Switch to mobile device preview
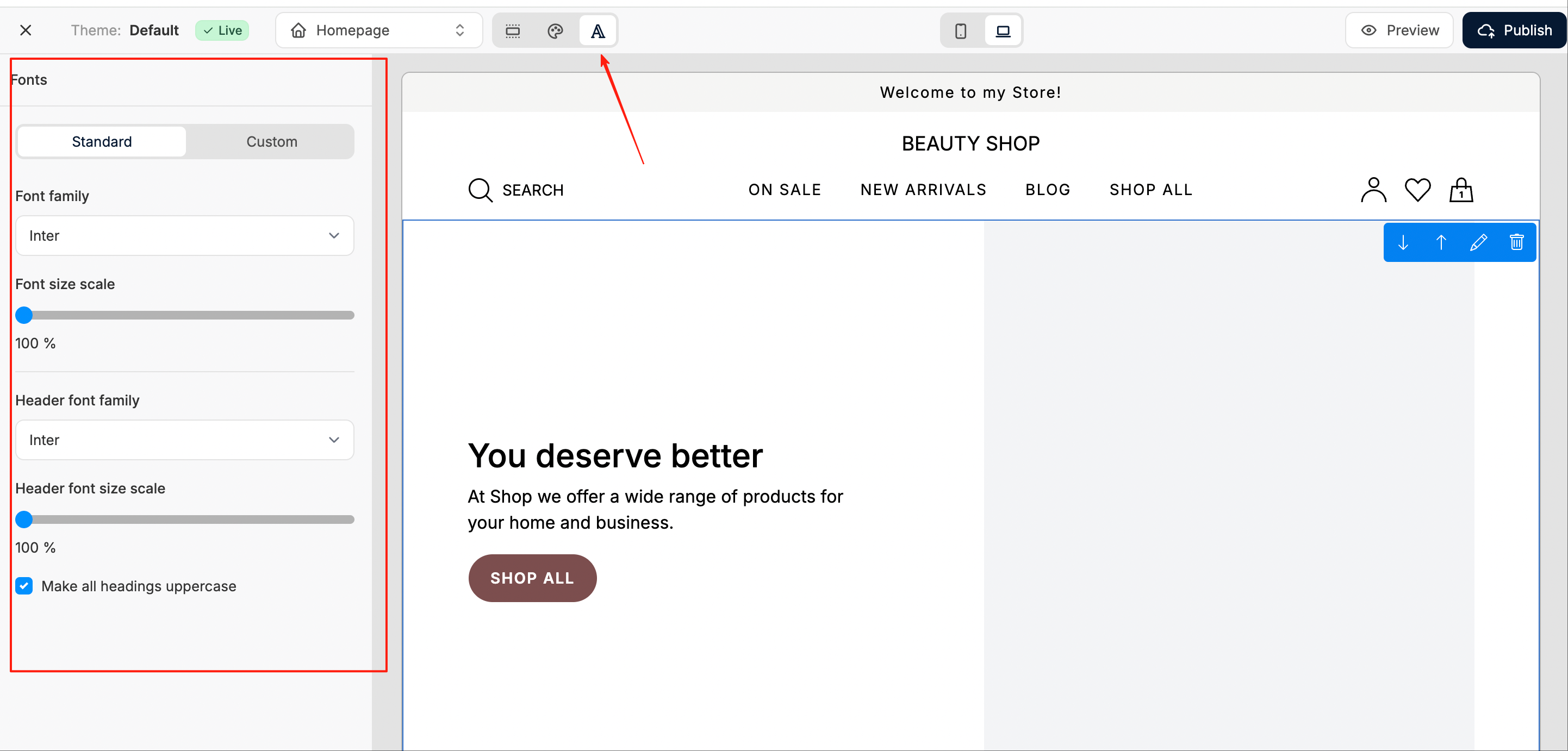The width and height of the screenshot is (1568, 751). (x=961, y=30)
